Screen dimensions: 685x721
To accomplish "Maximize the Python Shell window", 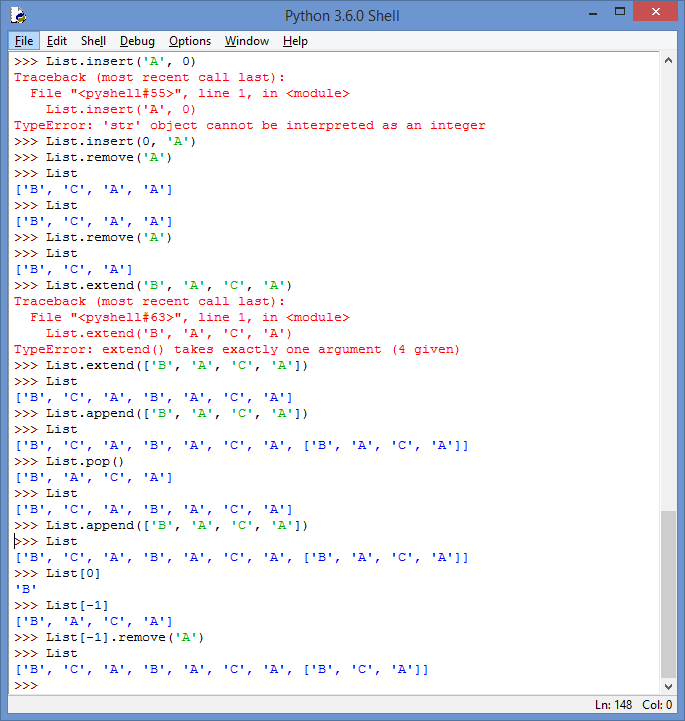I will click(x=620, y=12).
